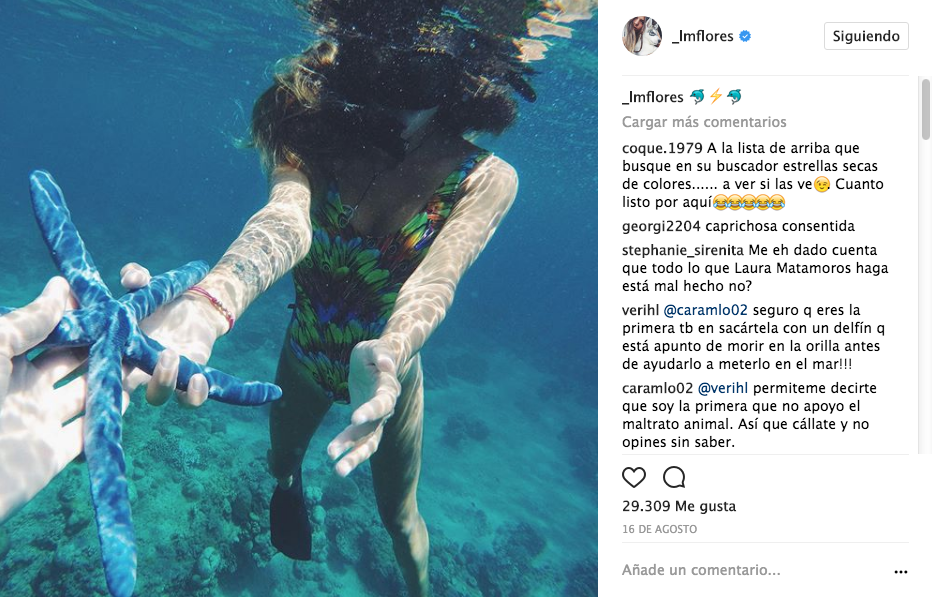Open _lmflores username in the header
This screenshot has width=932, height=597.
click(703, 36)
